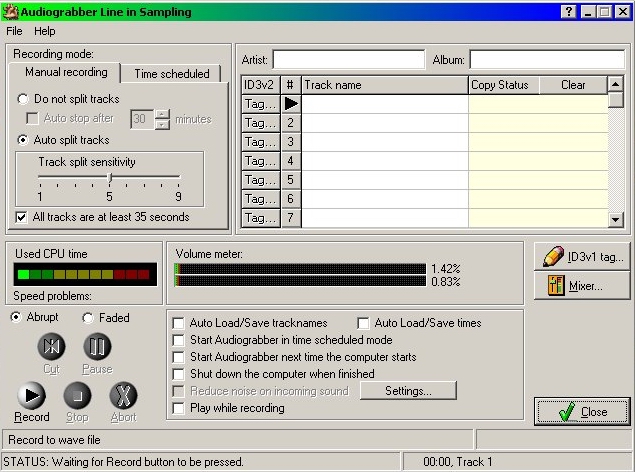Click the Abort recording button
The height and width of the screenshot is (472, 635).
click(x=124, y=395)
